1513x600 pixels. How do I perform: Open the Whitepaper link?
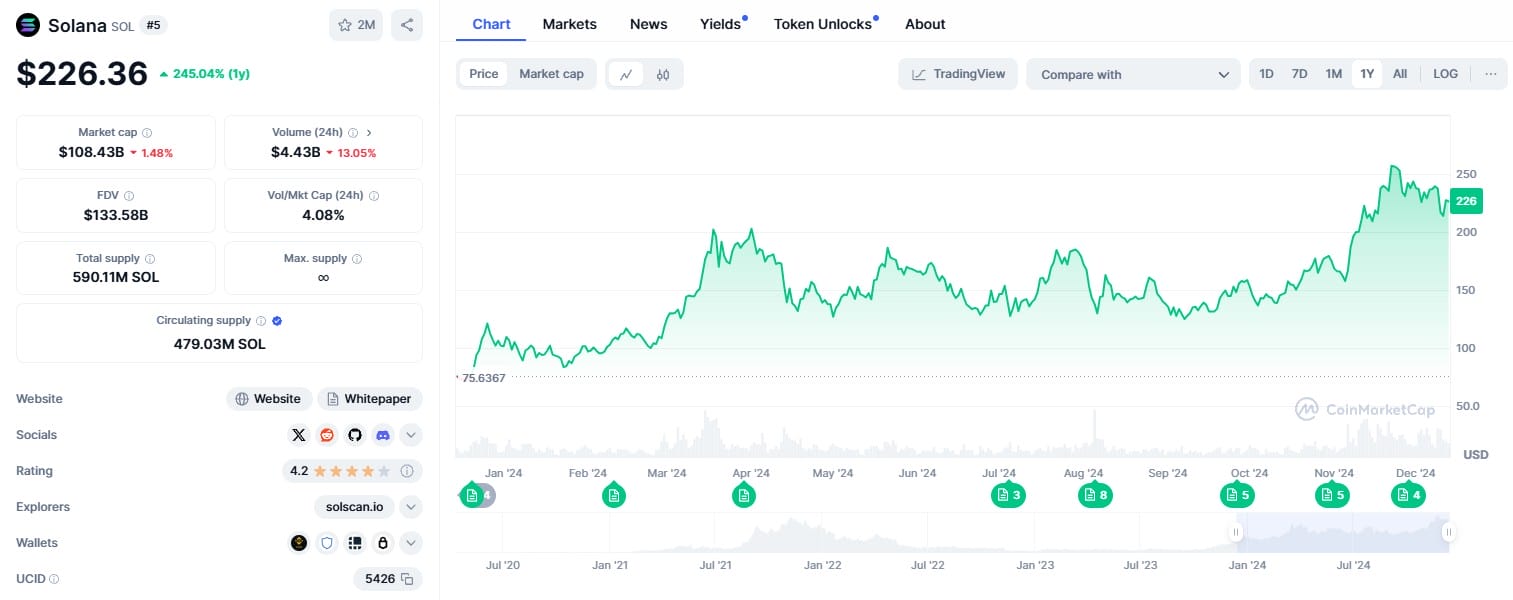[370, 399]
